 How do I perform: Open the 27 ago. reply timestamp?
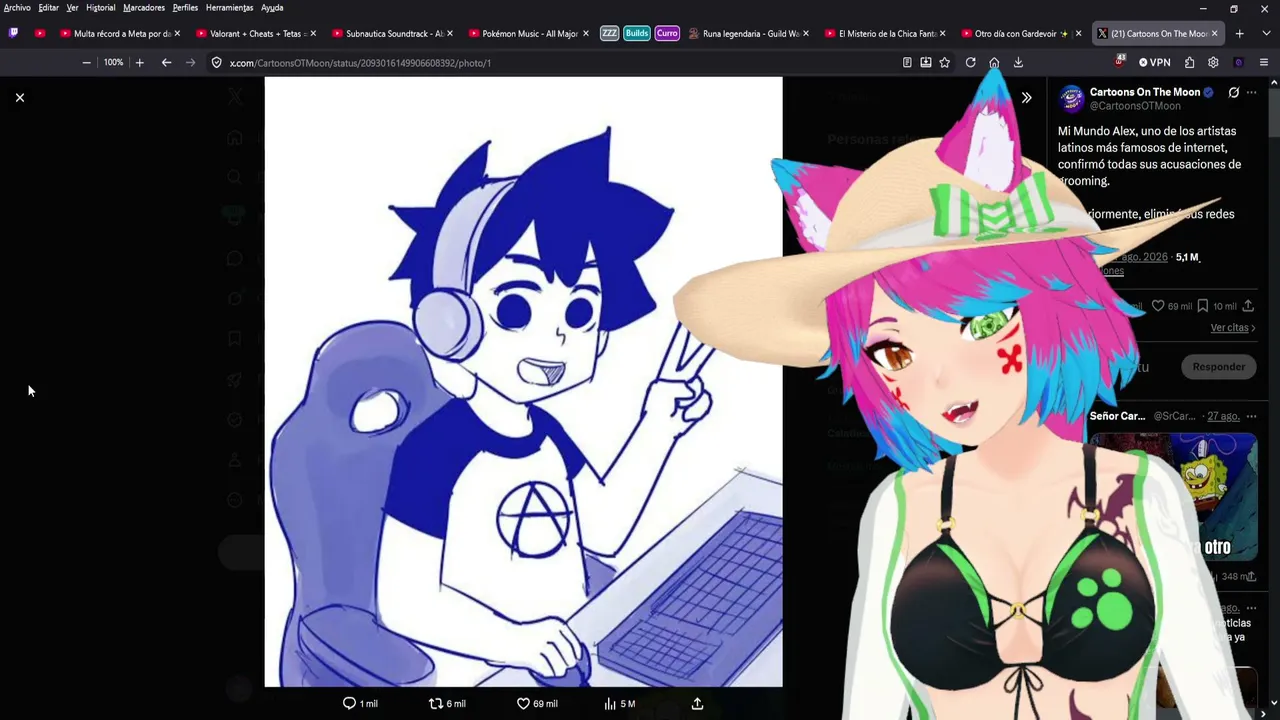click(x=1222, y=416)
